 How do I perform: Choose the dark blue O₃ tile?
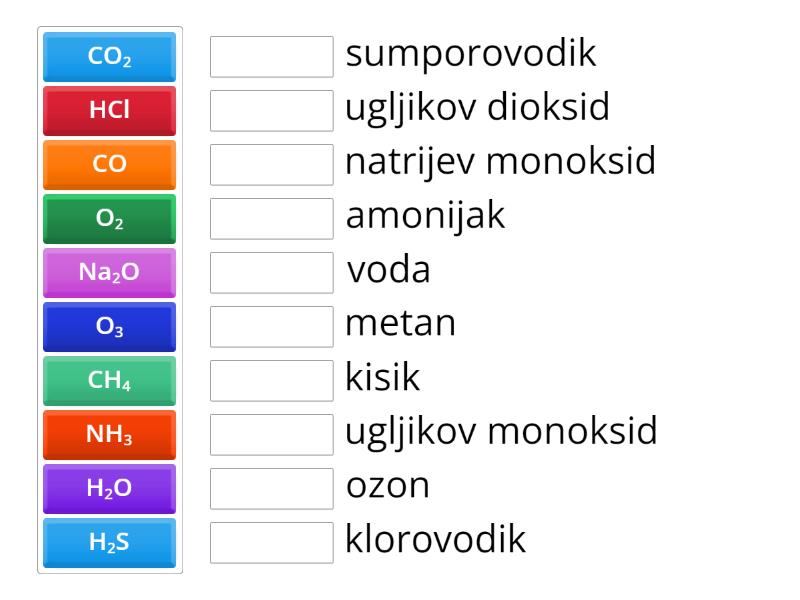(x=110, y=327)
